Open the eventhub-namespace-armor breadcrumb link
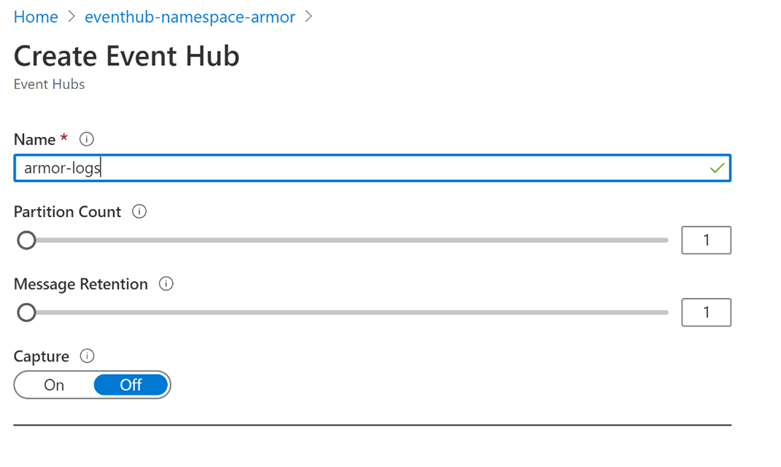The height and width of the screenshot is (467, 781). [190, 18]
